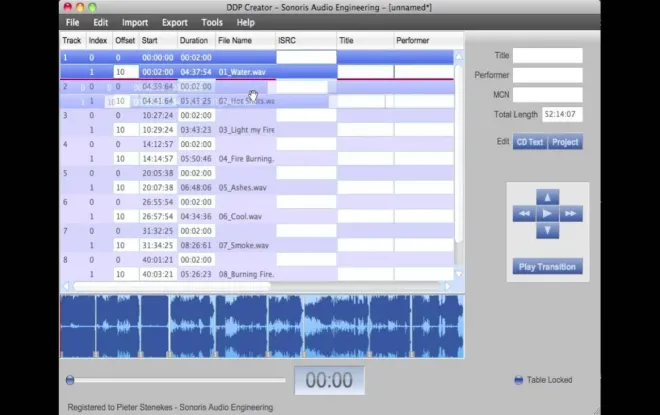
Task: Click the Track column header
Action: pos(73,40)
